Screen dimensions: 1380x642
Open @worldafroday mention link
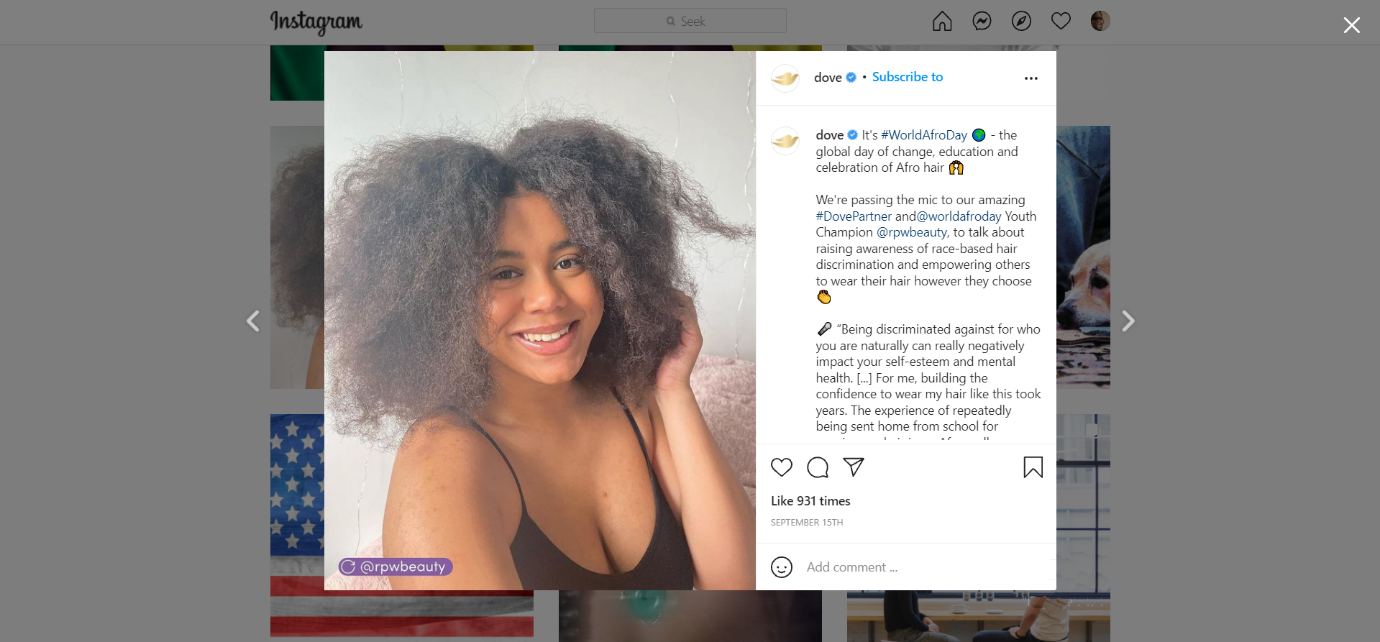(959, 216)
